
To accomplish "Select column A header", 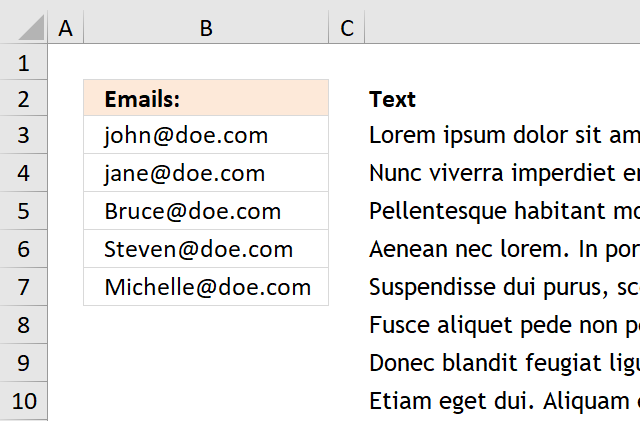I will (65, 28).
